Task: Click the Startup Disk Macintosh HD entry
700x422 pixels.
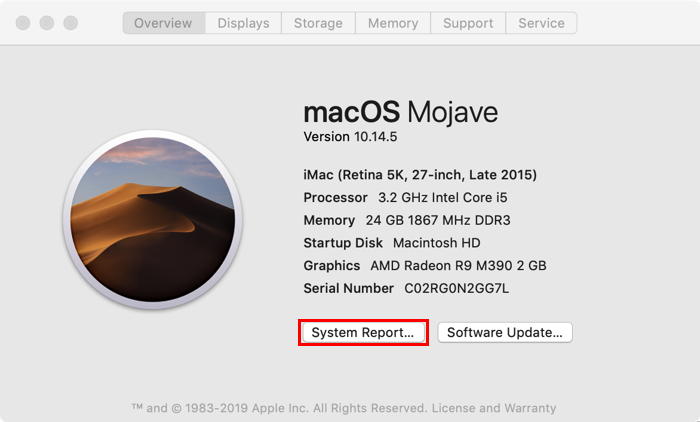Action: pyautogui.click(x=392, y=243)
